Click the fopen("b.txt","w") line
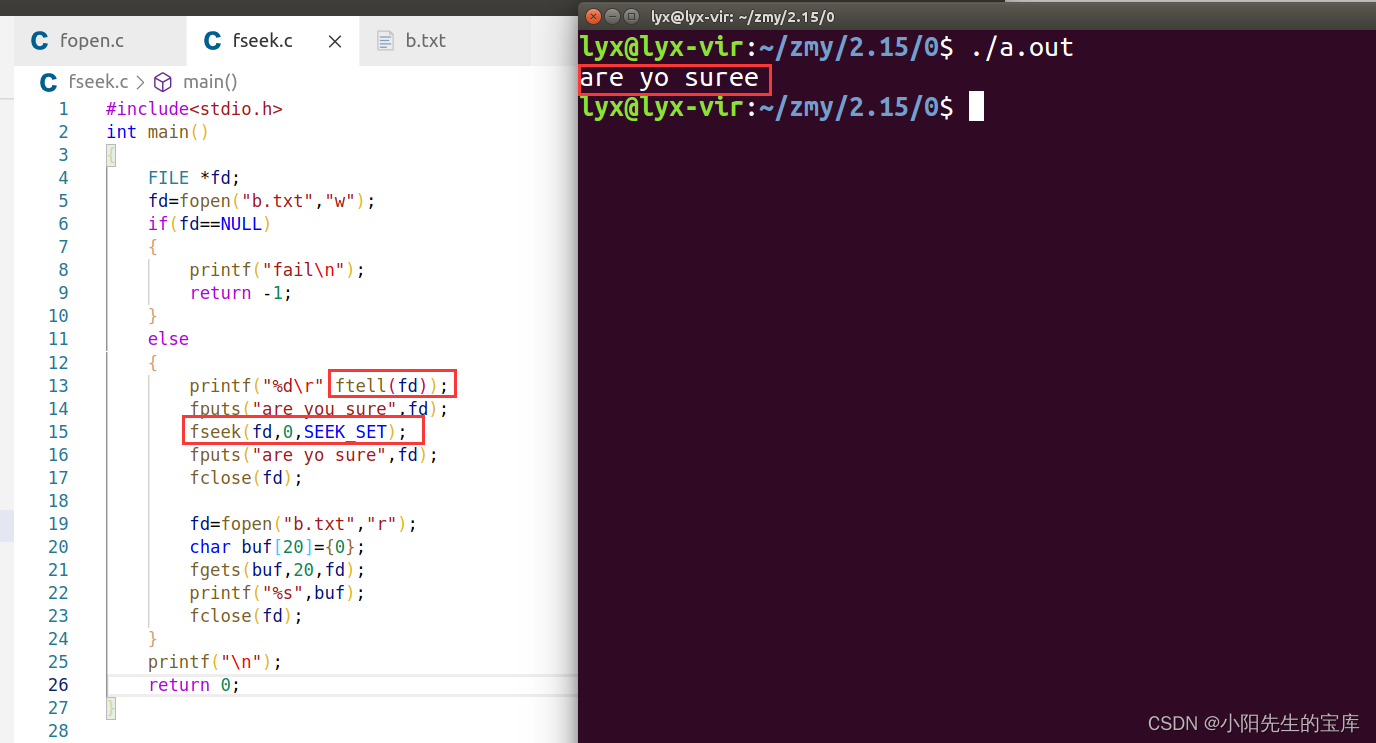The image size is (1376, 743). 261,201
